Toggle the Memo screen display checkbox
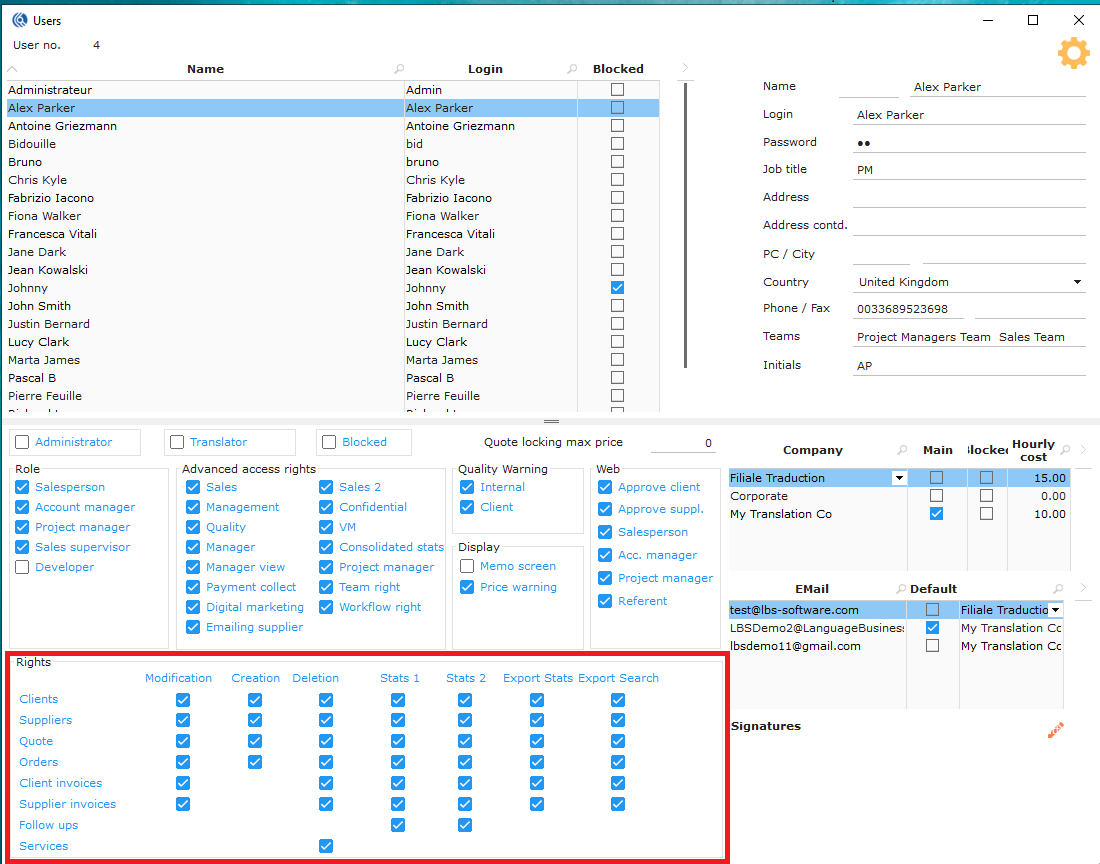Image resolution: width=1100 pixels, height=864 pixels. pos(467,566)
